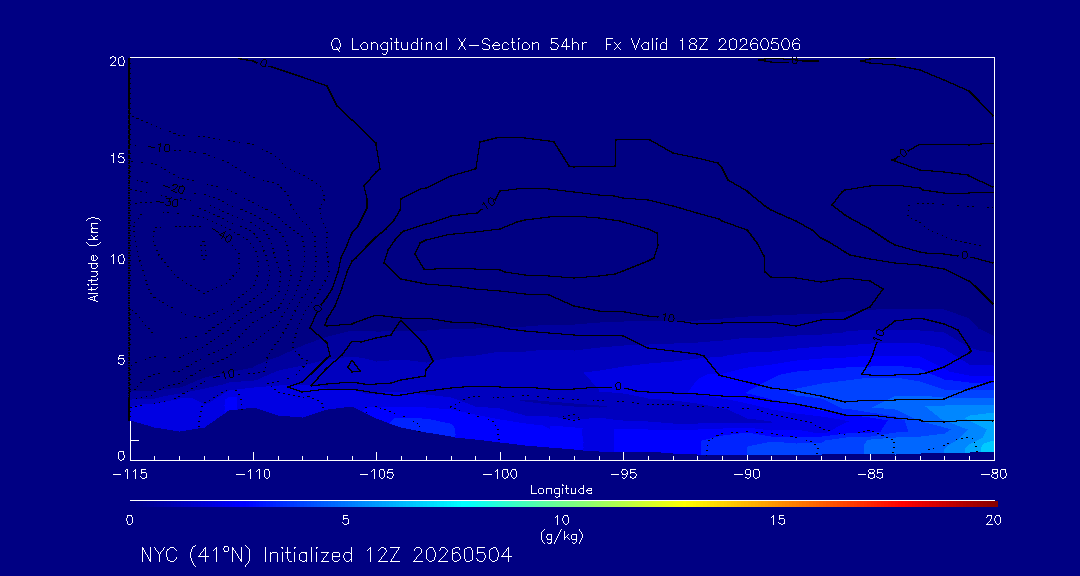Click the '(g/kg)' units label under the colorbar
Image resolution: width=1080 pixels, height=576 pixels.
tap(561, 535)
